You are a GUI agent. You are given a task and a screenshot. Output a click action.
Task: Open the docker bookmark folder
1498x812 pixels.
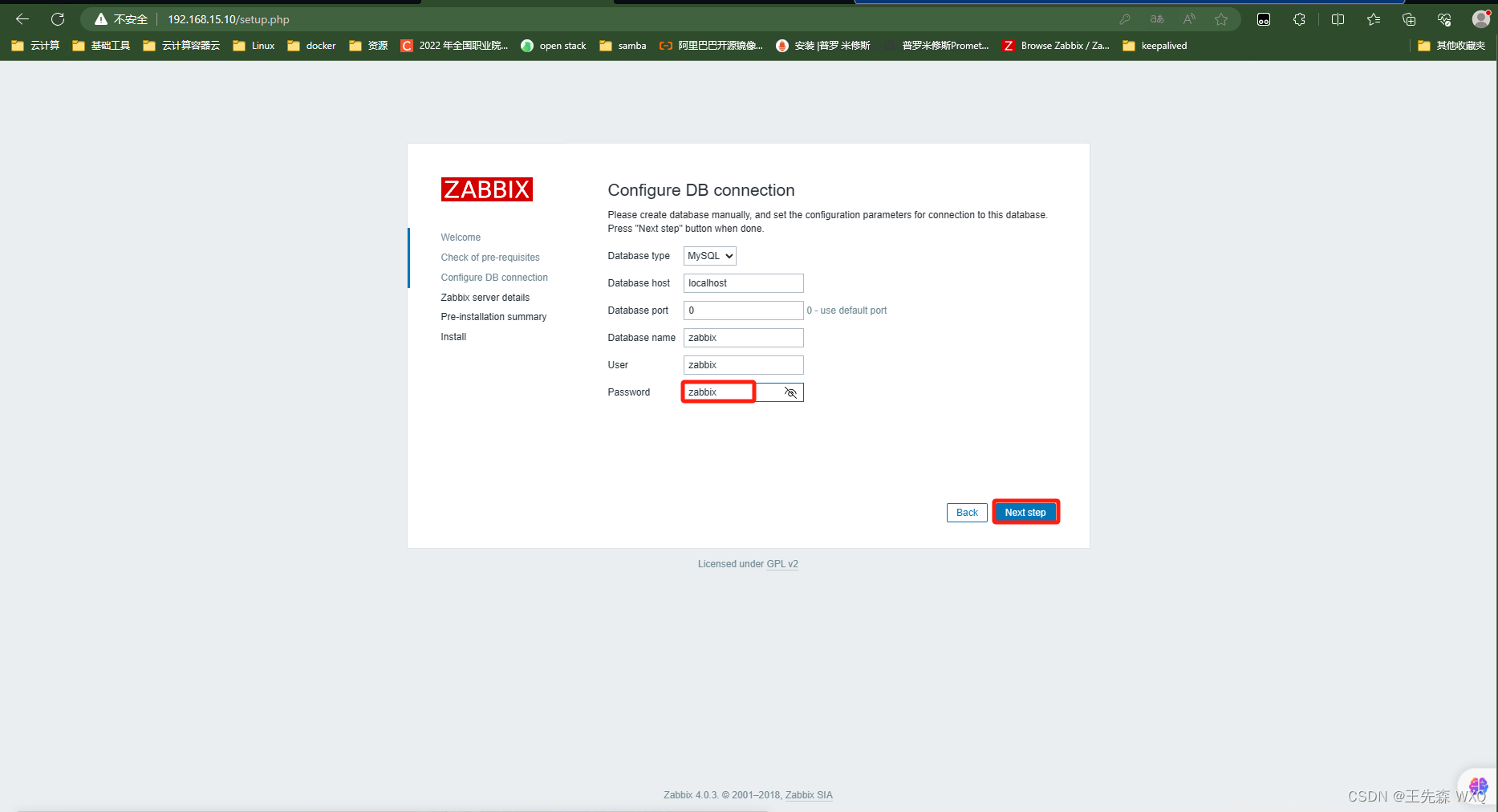point(312,46)
